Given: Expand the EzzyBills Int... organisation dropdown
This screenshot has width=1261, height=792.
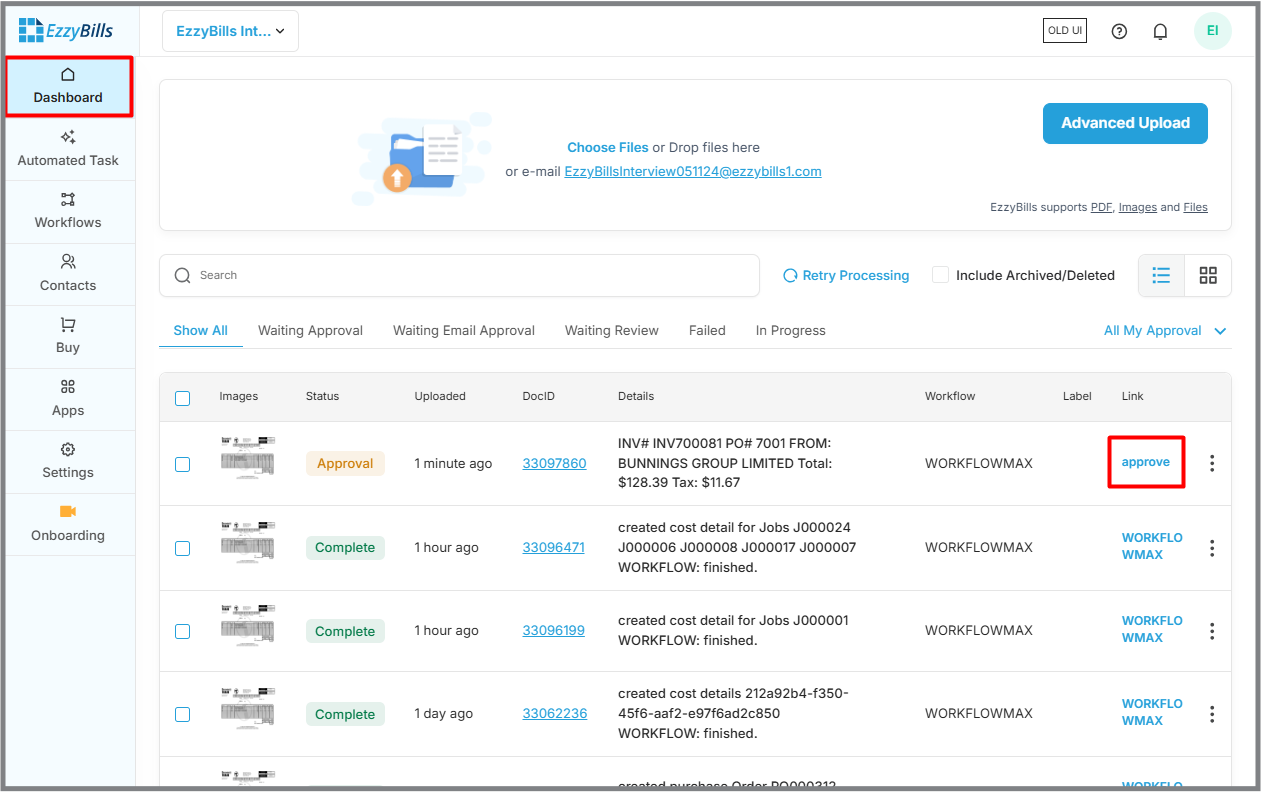Looking at the screenshot, I should coord(230,31).
